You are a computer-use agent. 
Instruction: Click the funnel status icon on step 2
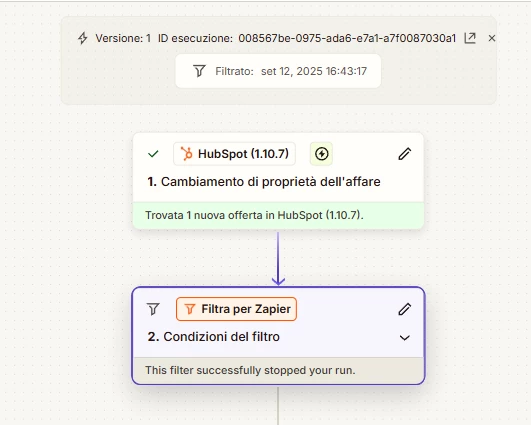point(153,309)
